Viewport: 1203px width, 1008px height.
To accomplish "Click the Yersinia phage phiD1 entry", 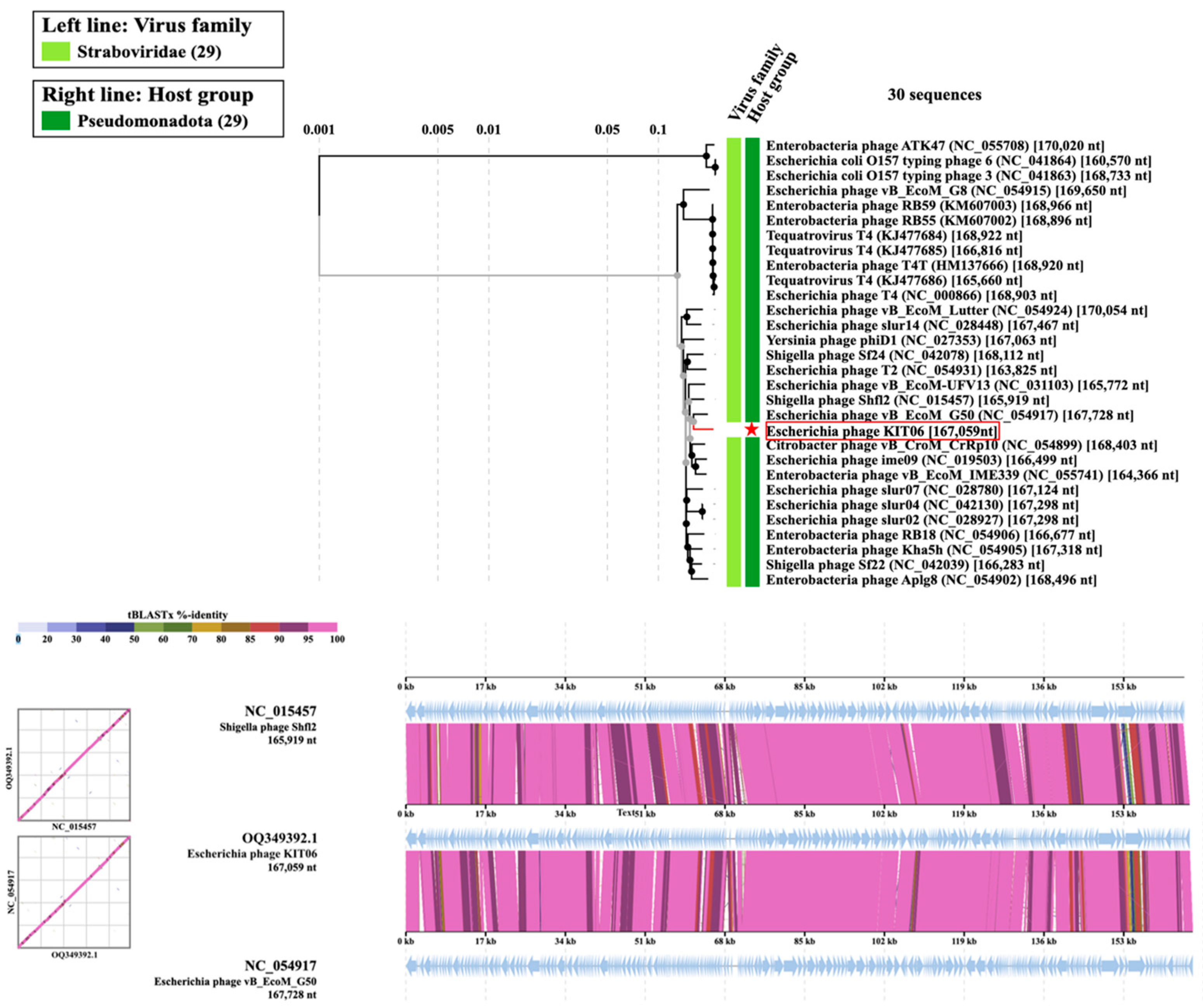I will click(x=911, y=340).
